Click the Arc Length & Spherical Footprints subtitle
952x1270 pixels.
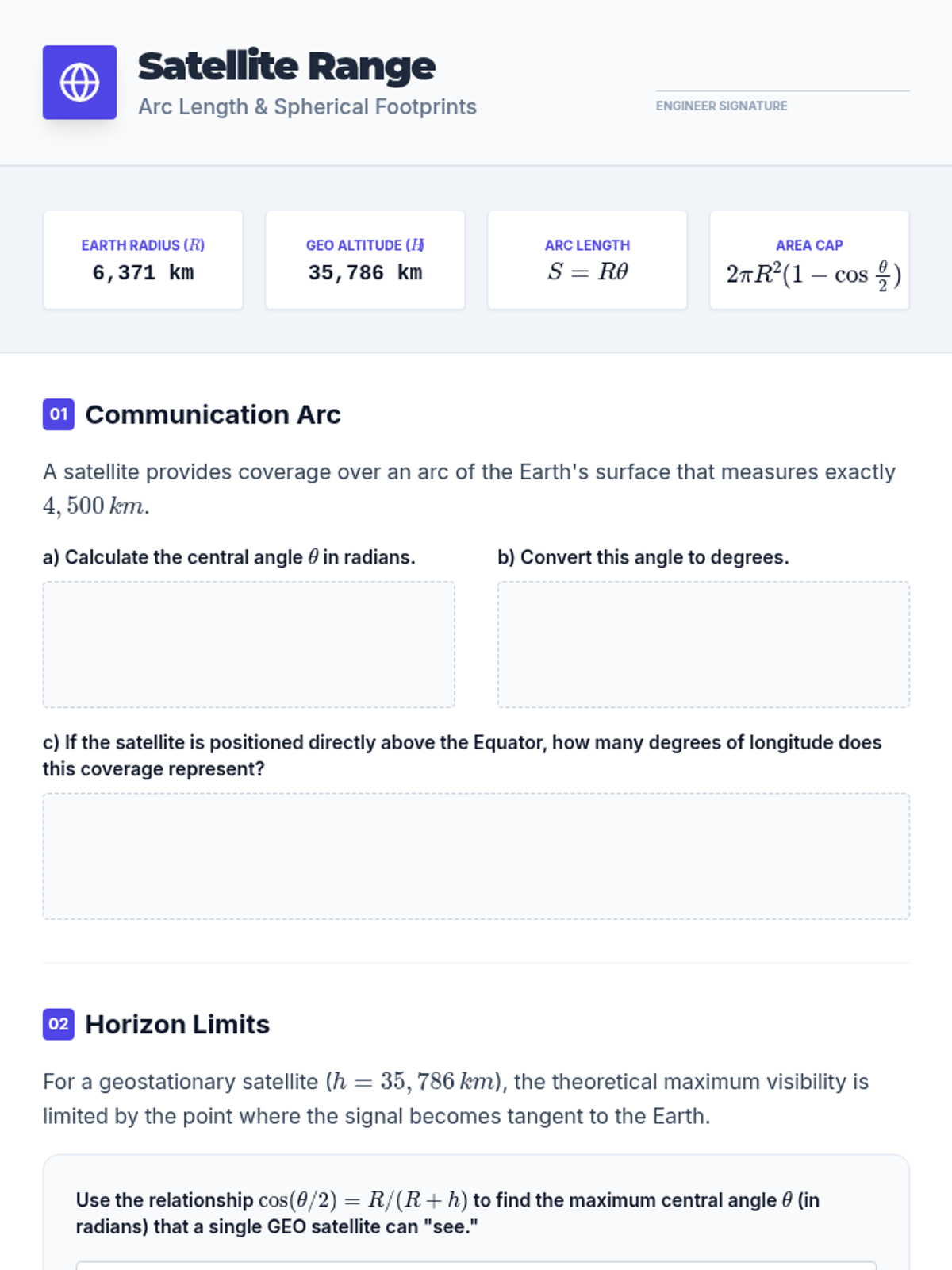[x=307, y=106]
